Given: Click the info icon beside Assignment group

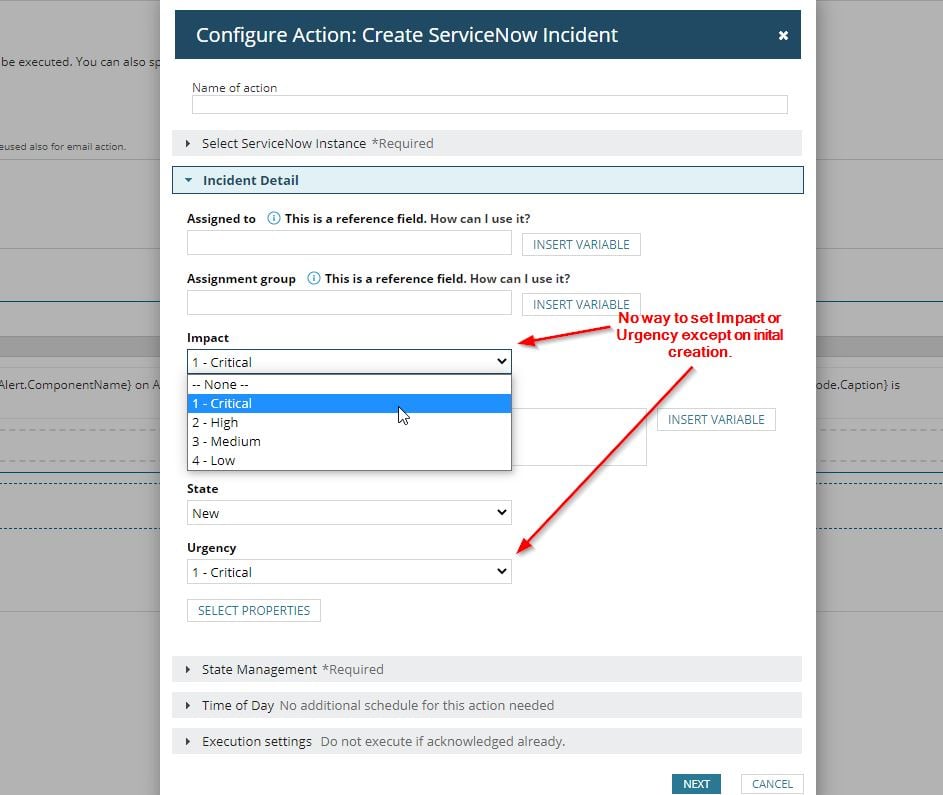Looking at the screenshot, I should (x=313, y=278).
